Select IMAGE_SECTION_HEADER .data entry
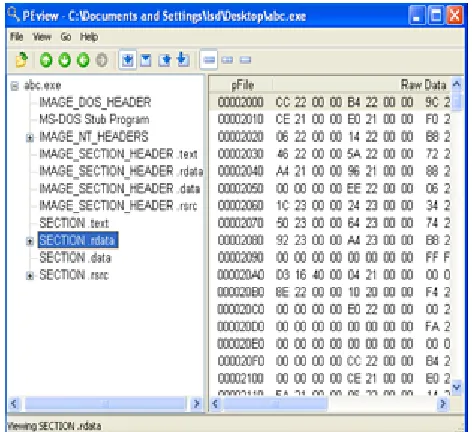Image resolution: width=472 pixels, height=432 pixels. [x=119, y=189]
